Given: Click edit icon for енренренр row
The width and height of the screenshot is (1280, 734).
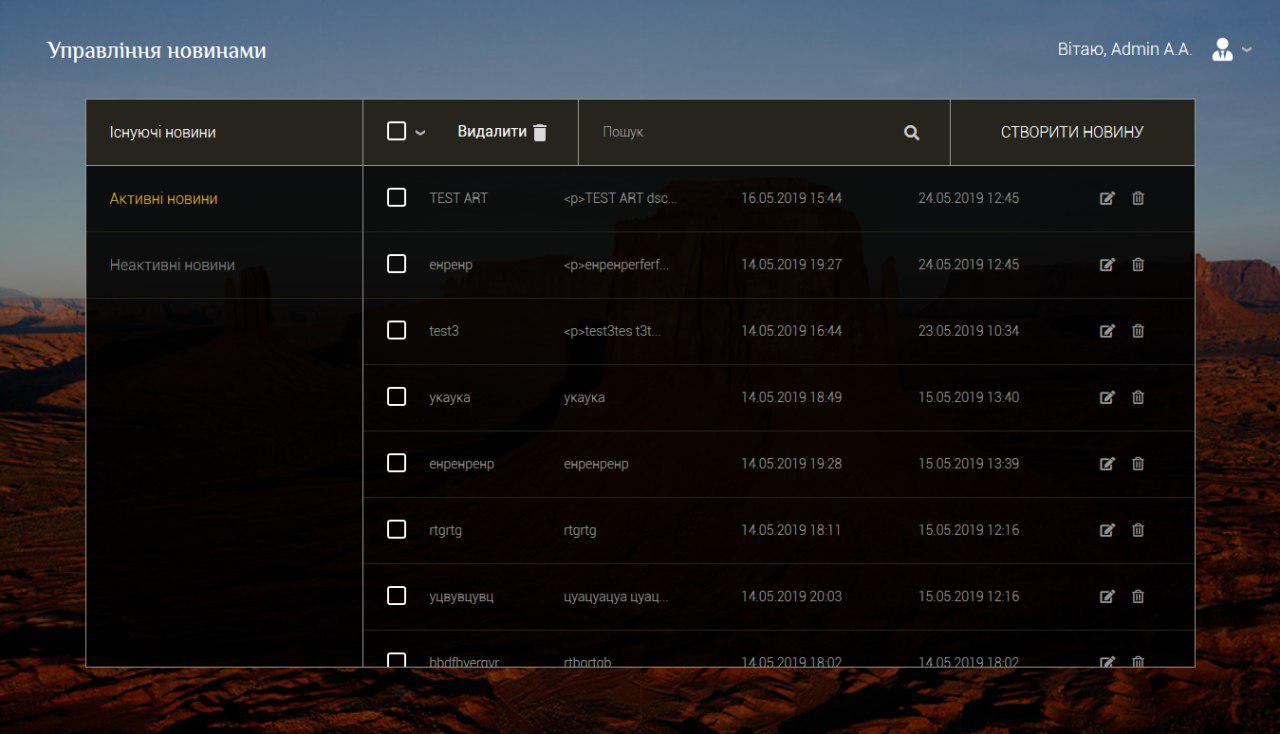Looking at the screenshot, I should coord(1107,464).
